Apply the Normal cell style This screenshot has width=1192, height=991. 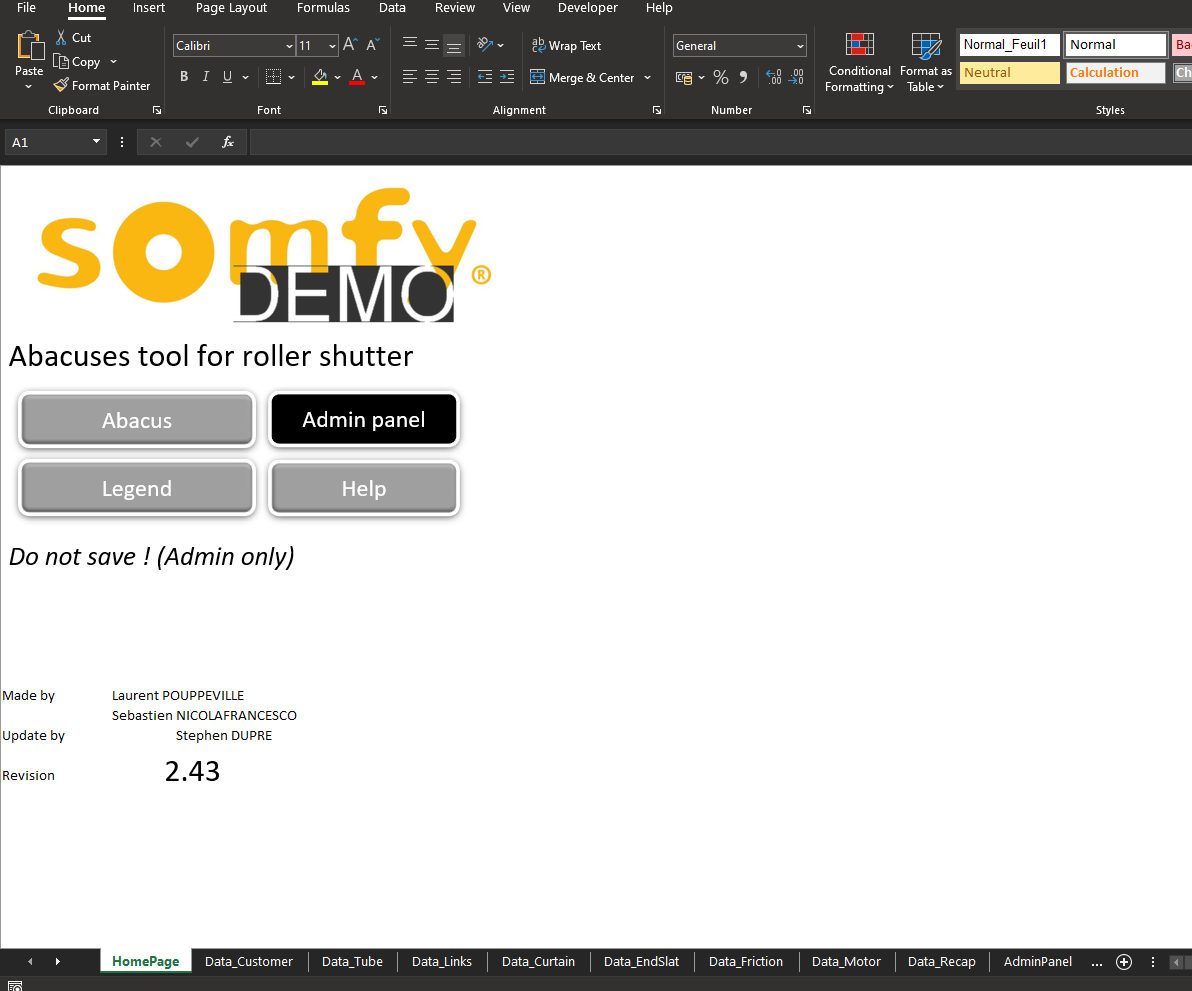[1115, 45]
